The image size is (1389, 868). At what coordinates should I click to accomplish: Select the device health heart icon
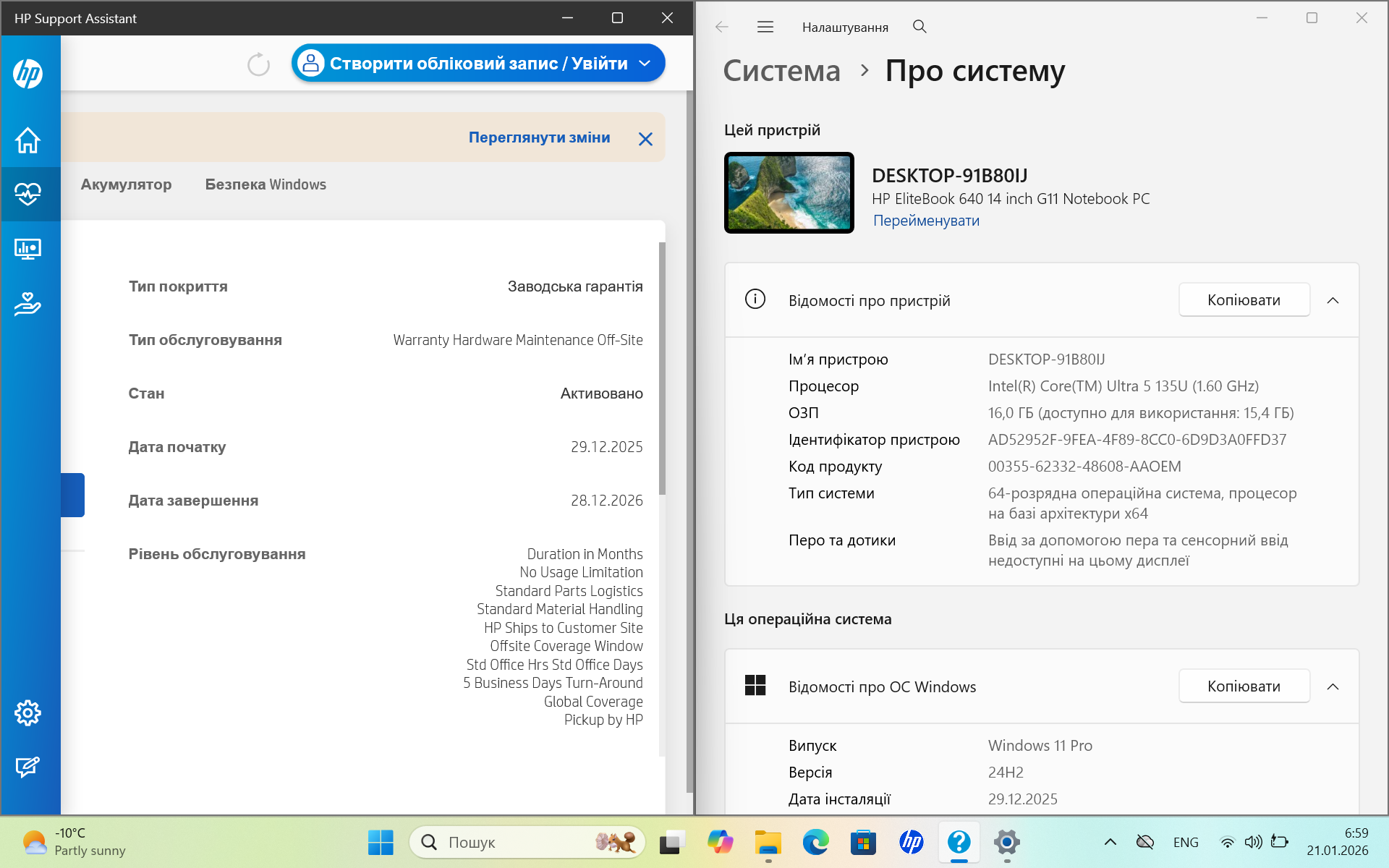tap(27, 194)
